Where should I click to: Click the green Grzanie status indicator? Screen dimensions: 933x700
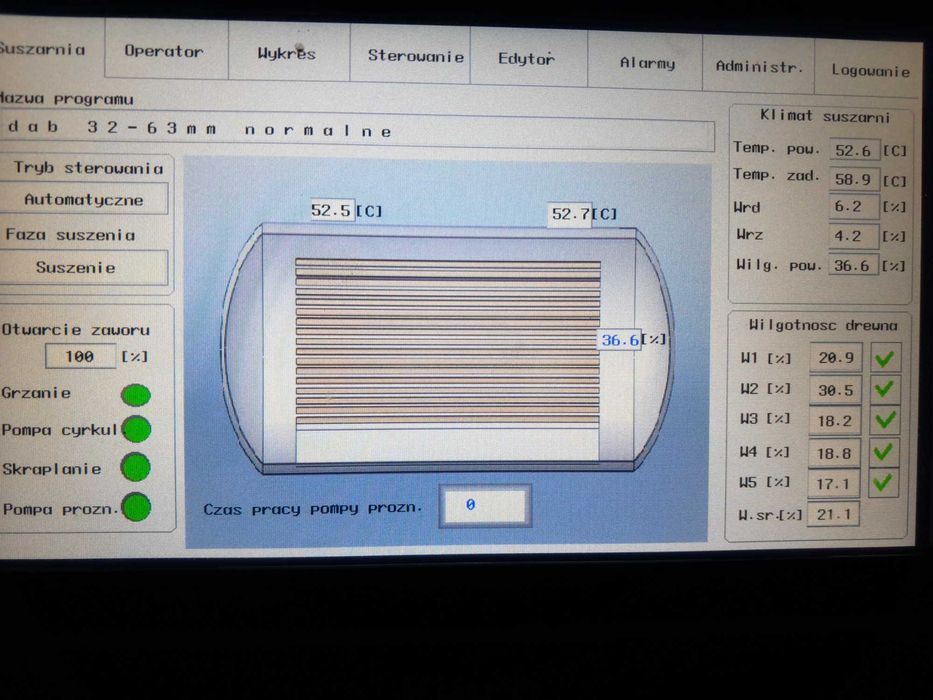click(x=136, y=395)
